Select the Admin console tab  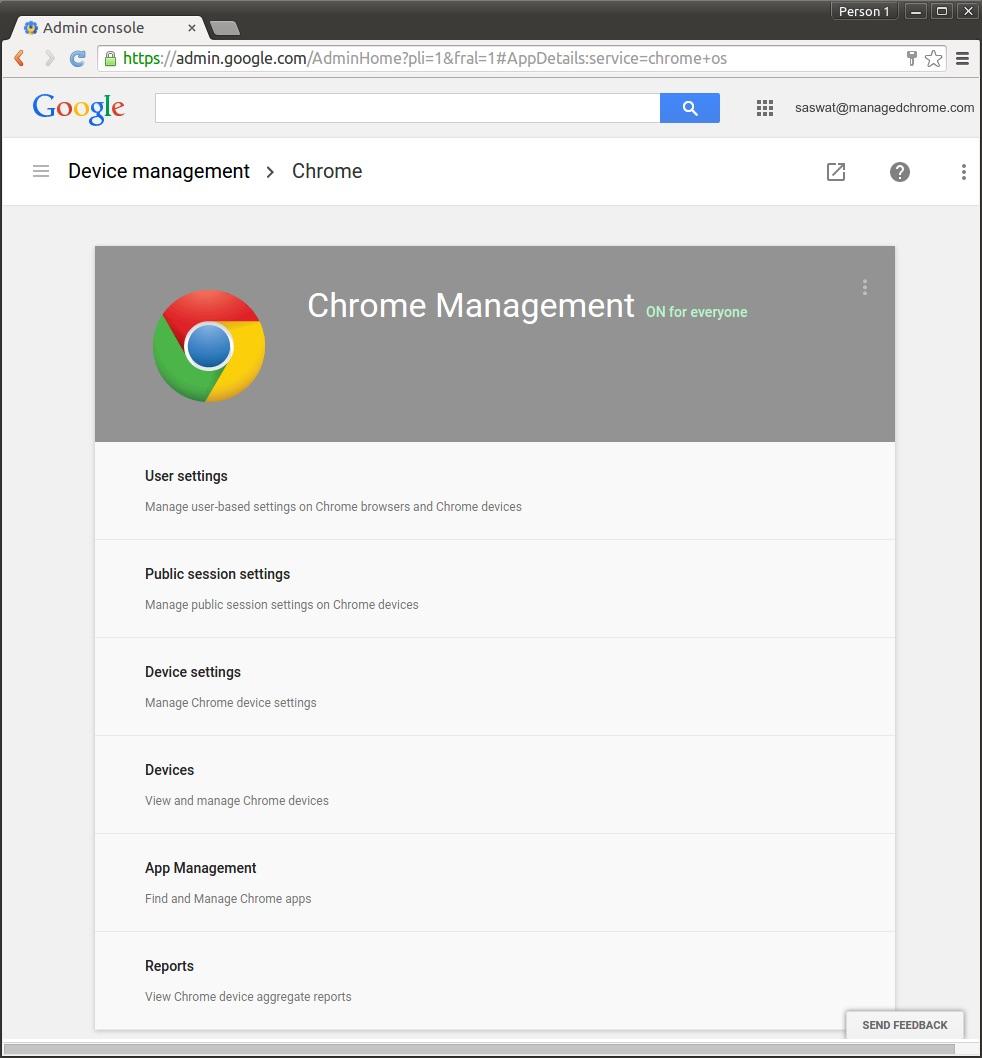[93, 27]
